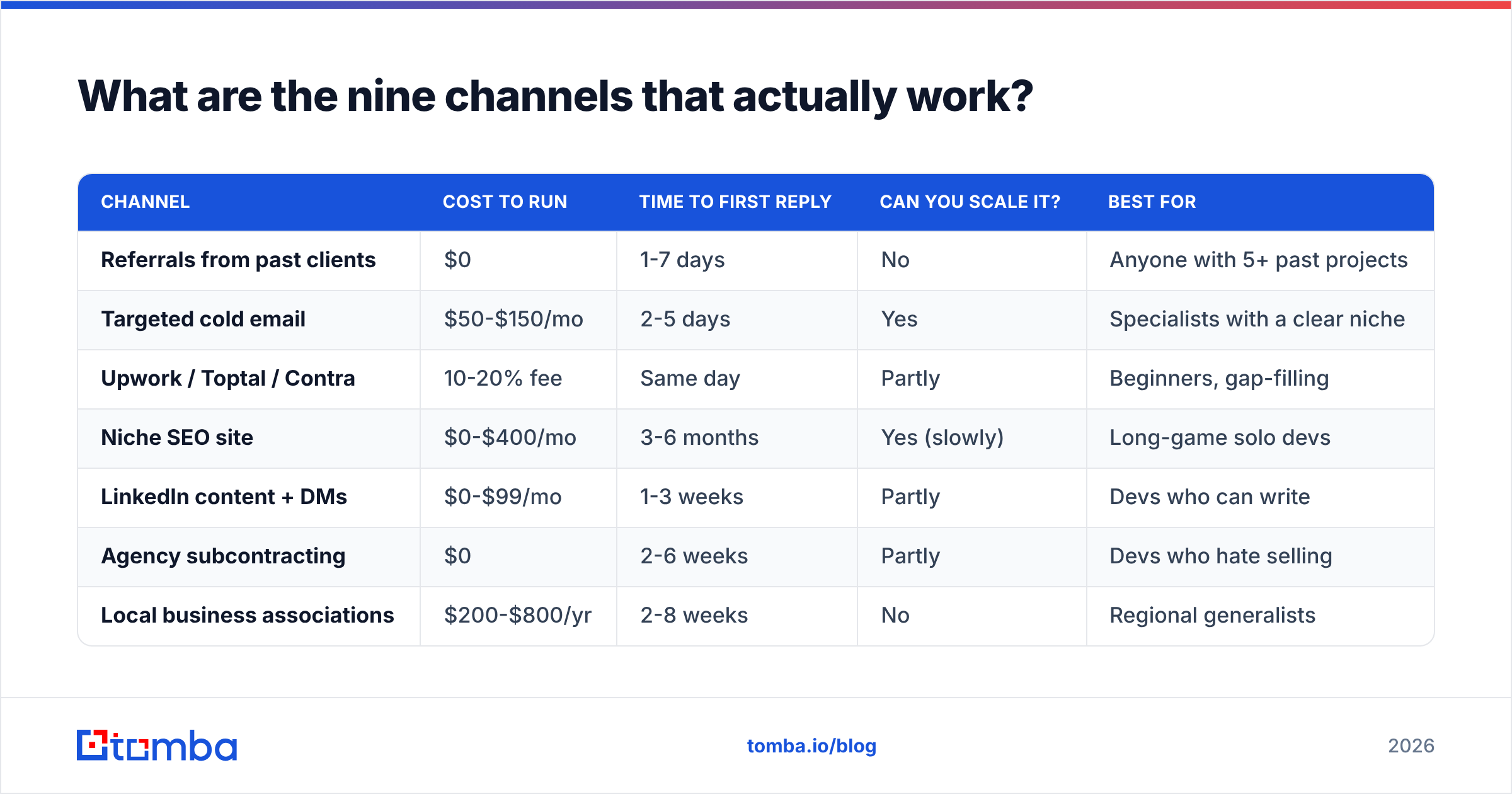1512x794 pixels.
Task: Click the '2-6 weeks' reply time
Action: 694,556
